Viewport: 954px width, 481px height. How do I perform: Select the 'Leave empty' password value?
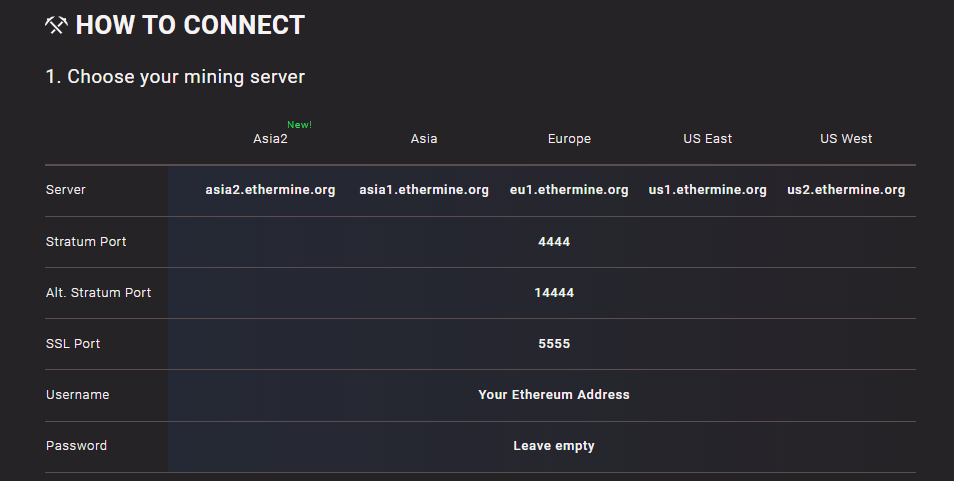point(554,446)
